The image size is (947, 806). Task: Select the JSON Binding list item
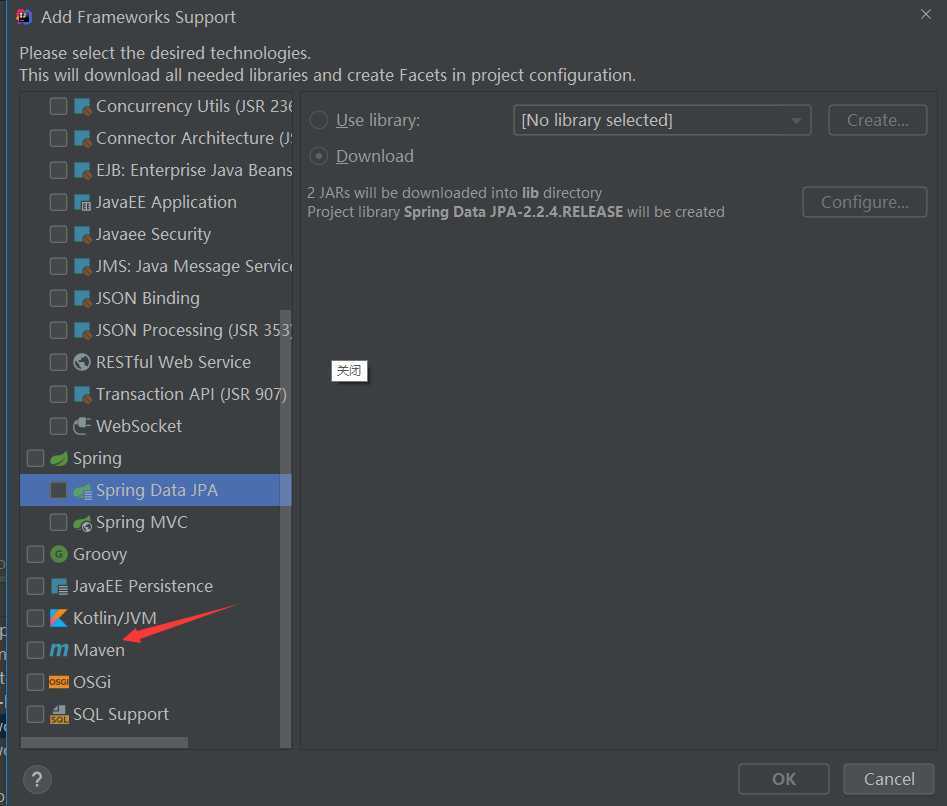[156, 298]
